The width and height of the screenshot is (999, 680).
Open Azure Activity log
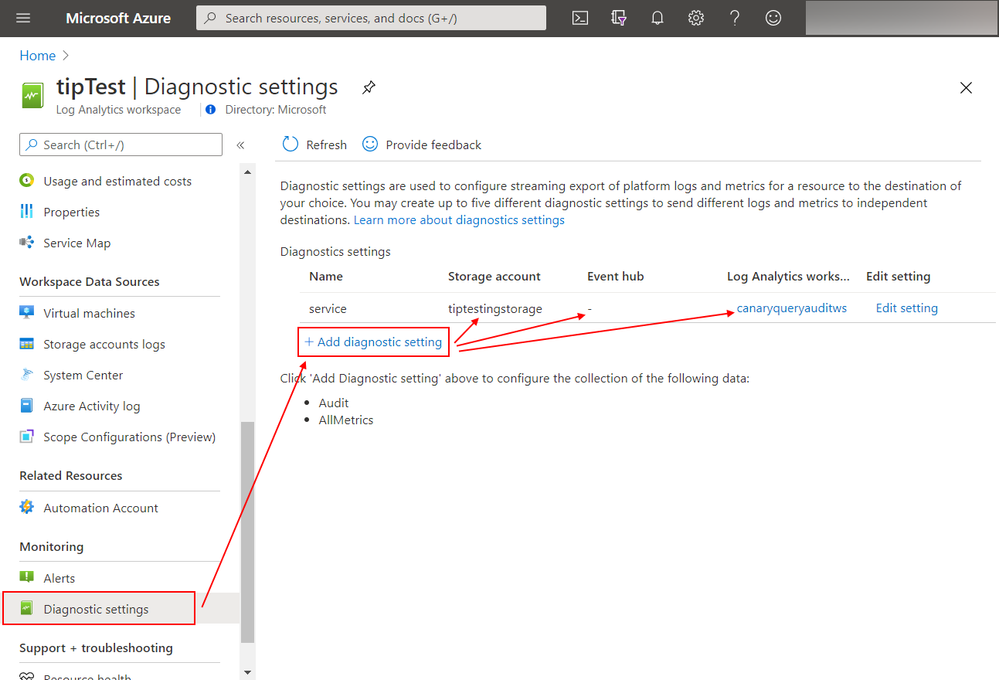[x=92, y=406]
